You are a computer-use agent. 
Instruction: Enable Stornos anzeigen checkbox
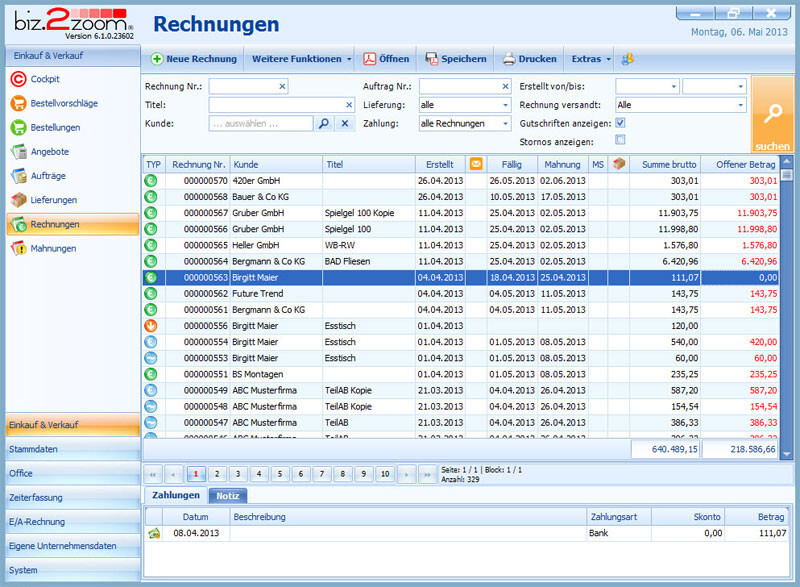(620, 140)
